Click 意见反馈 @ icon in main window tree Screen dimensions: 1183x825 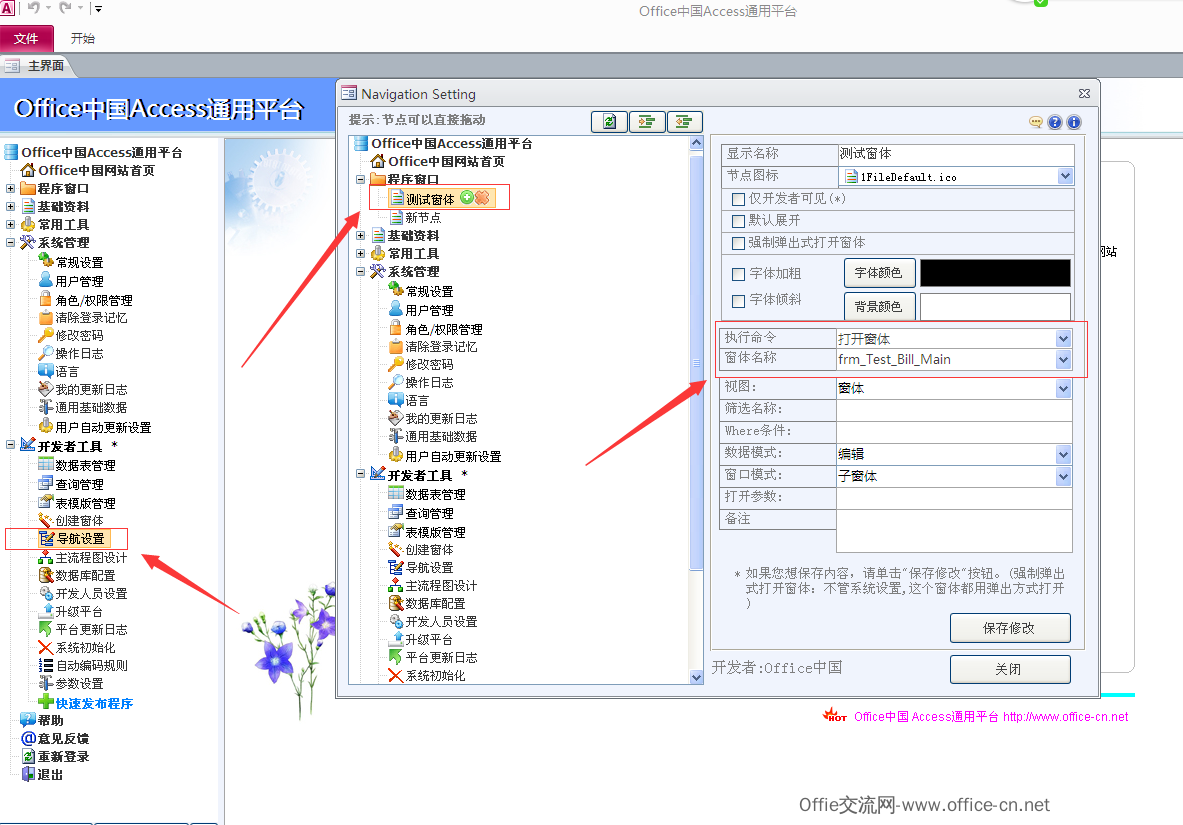pos(29,737)
